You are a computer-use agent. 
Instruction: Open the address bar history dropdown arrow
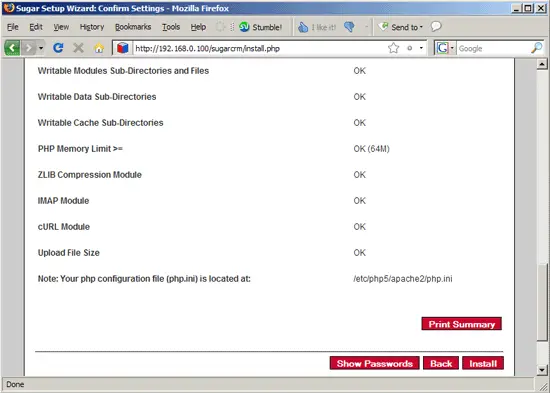tap(421, 48)
